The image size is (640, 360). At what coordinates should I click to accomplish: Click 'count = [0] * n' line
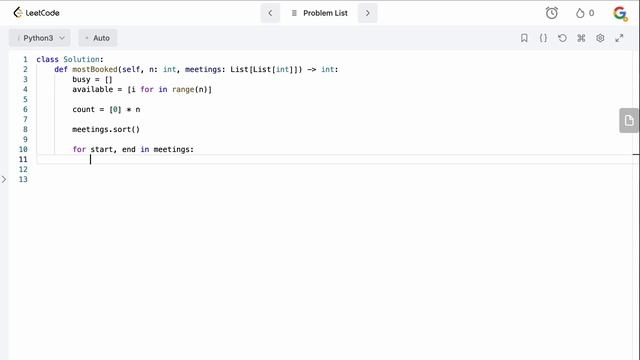click(106, 109)
